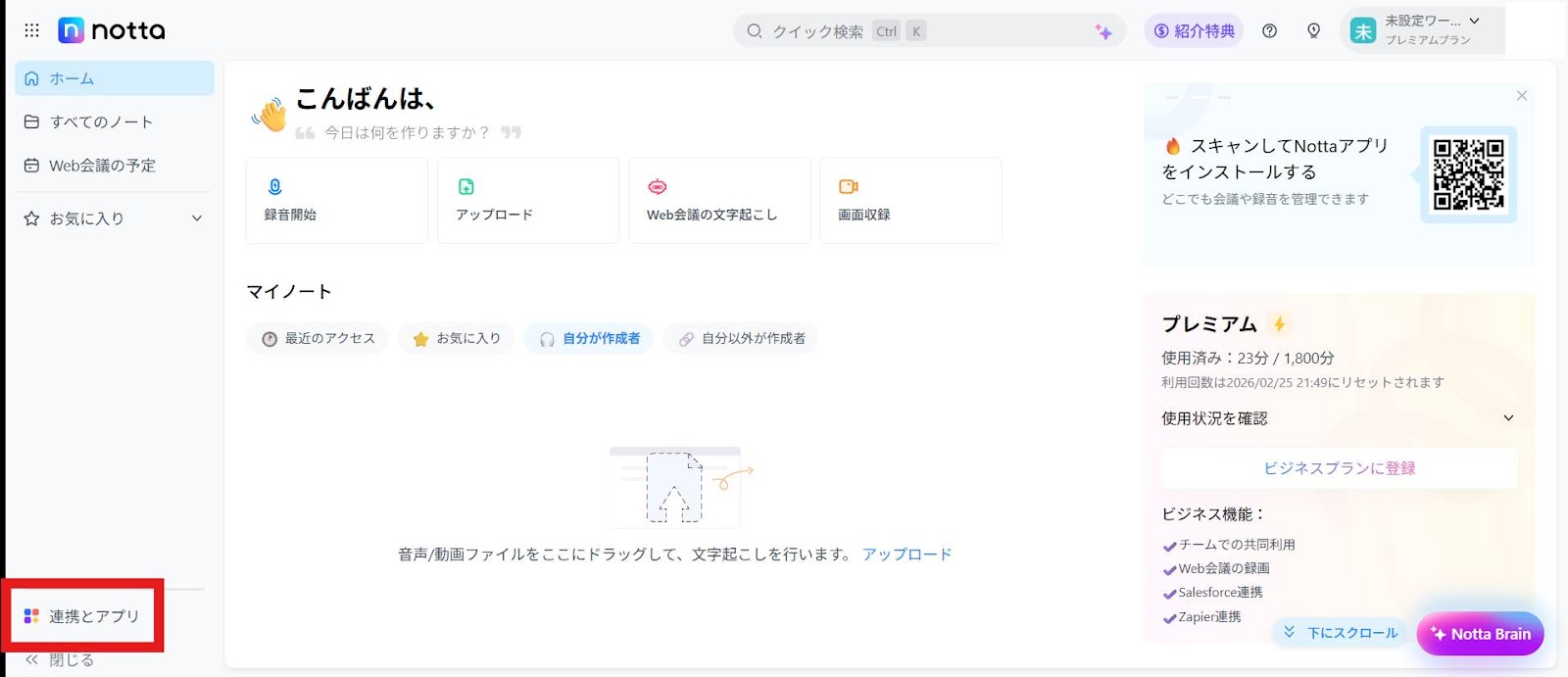Click チームでの共同利用 feature text
This screenshot has height=677, width=1568.
click(1237, 545)
